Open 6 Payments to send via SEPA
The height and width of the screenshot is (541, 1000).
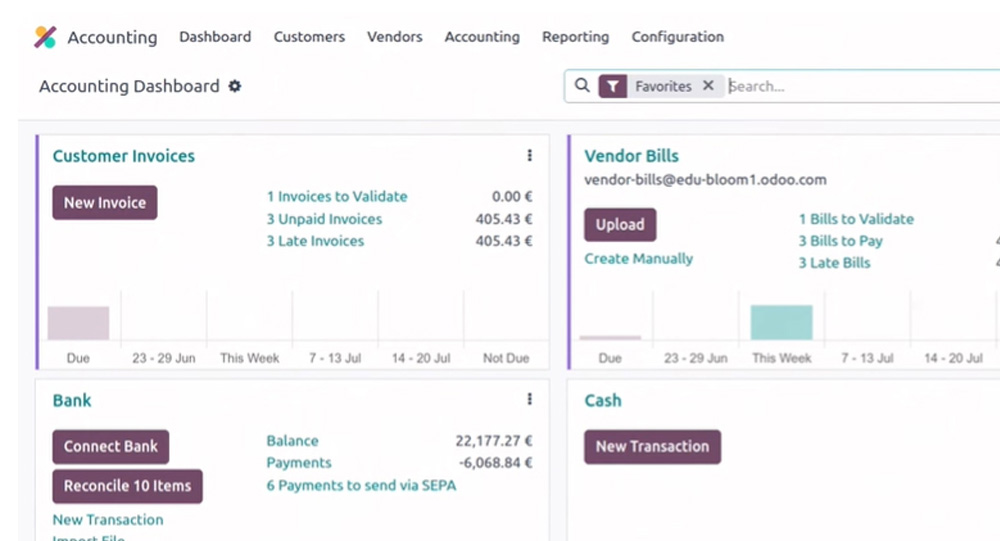(x=361, y=486)
